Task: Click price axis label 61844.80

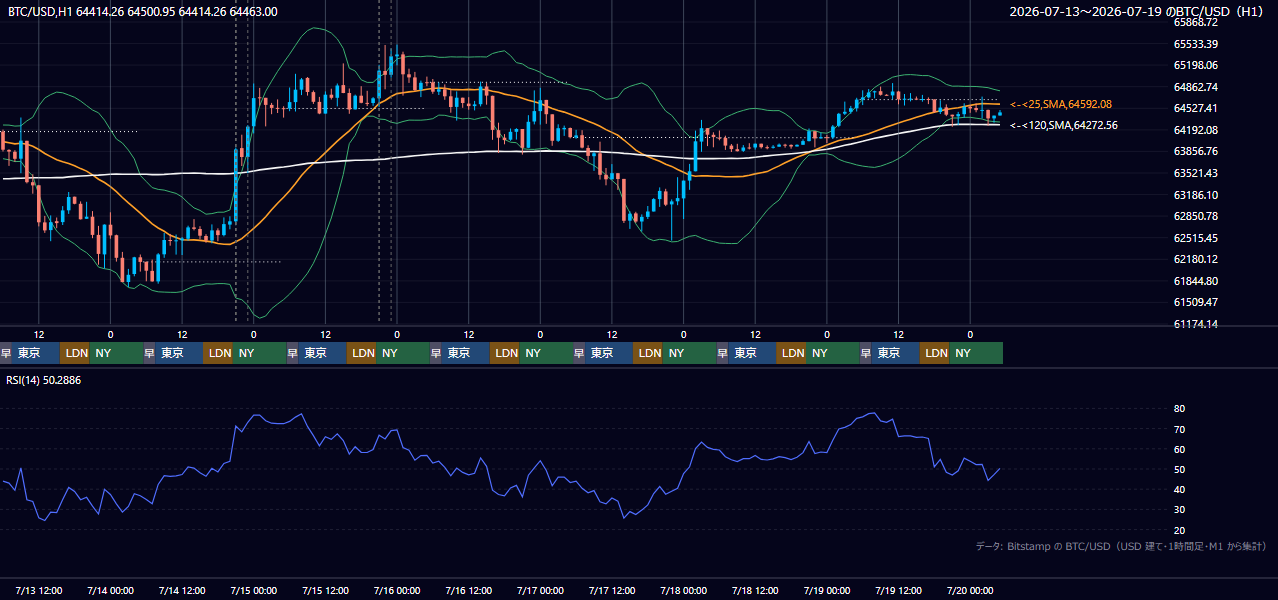Action: coord(1195,281)
